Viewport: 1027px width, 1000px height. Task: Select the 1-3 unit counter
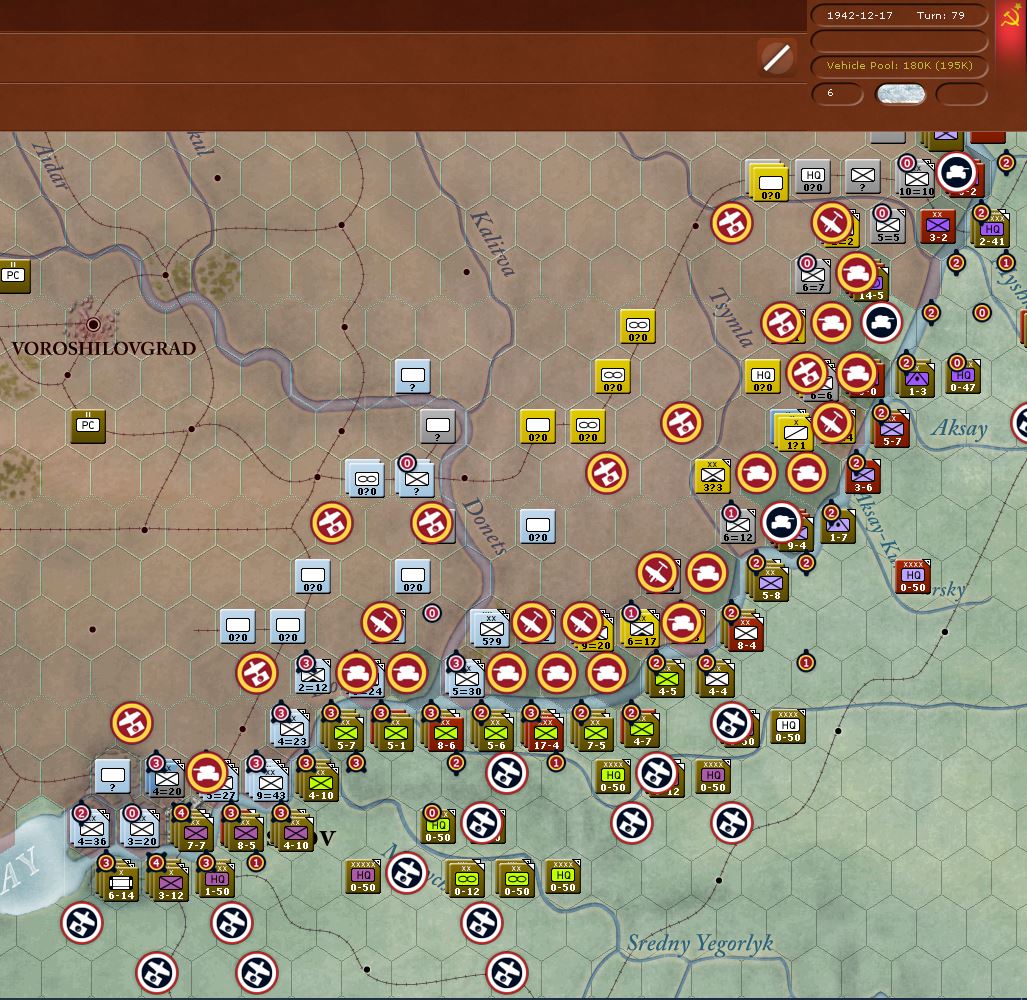tap(917, 379)
